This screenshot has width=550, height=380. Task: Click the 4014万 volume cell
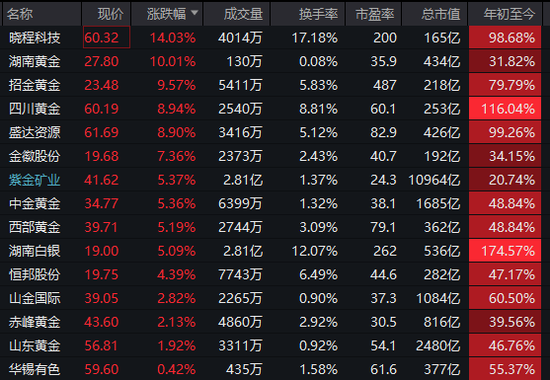pyautogui.click(x=240, y=38)
